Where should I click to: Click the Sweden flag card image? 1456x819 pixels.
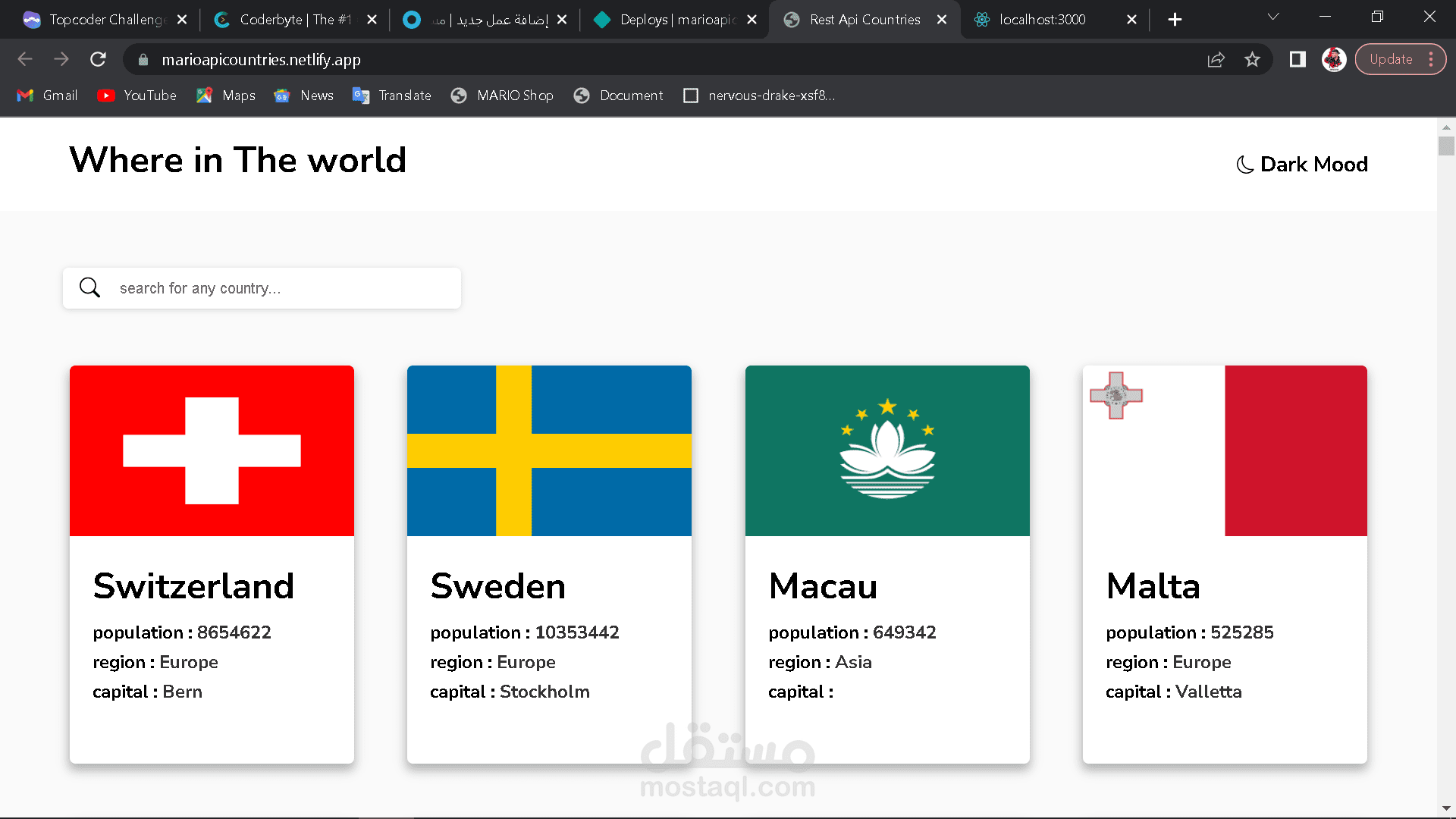point(549,450)
